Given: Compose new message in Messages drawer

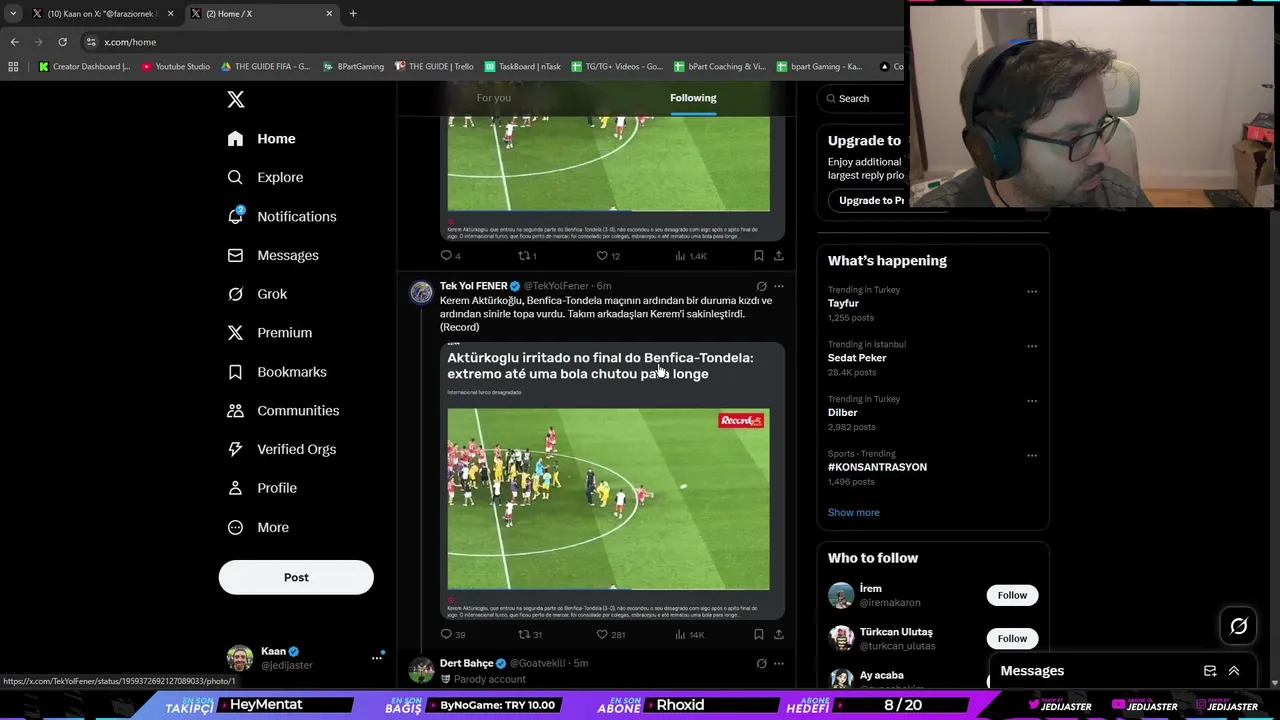Looking at the screenshot, I should pos(1210,671).
